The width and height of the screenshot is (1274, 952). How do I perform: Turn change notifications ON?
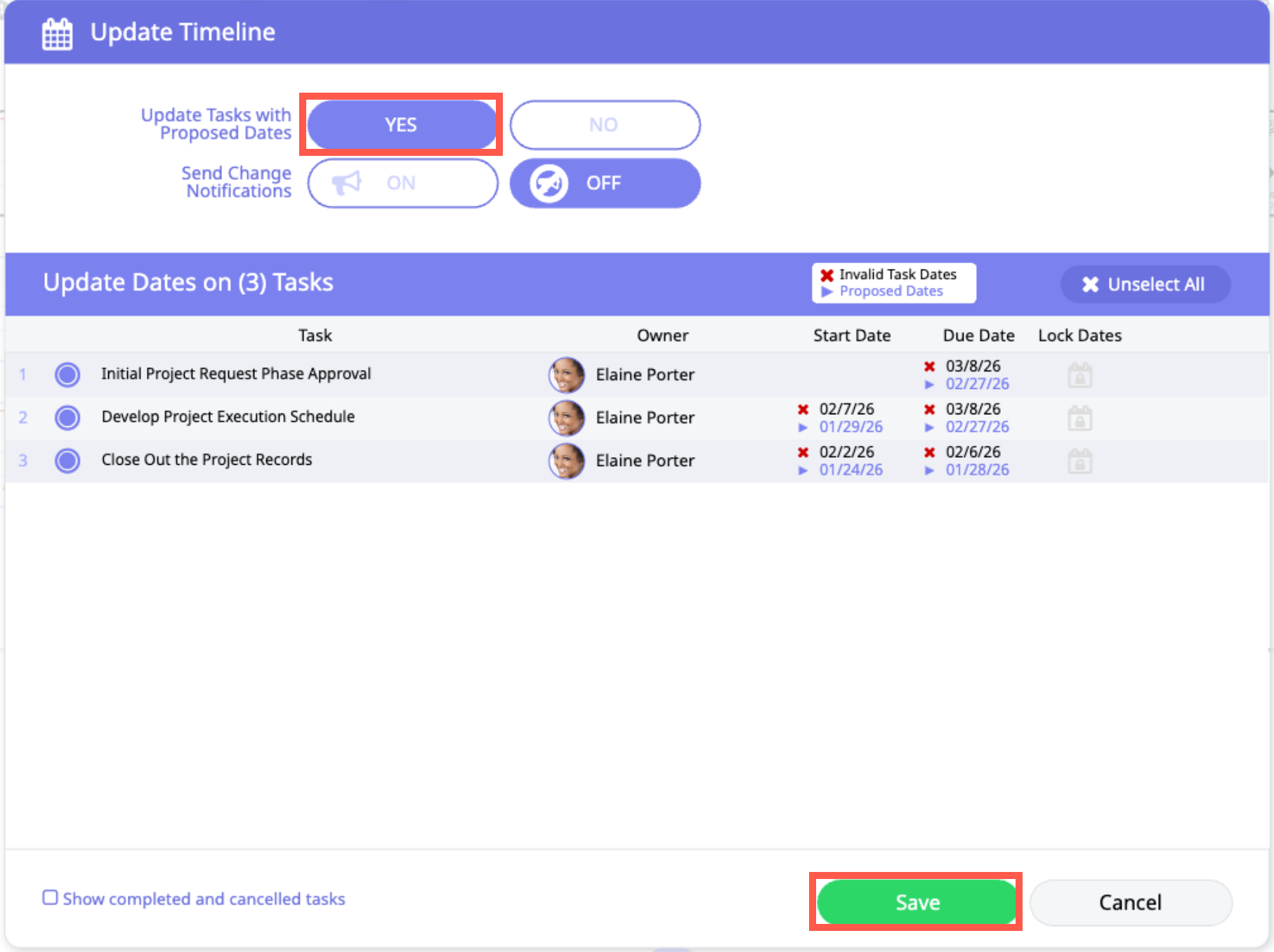tap(402, 183)
